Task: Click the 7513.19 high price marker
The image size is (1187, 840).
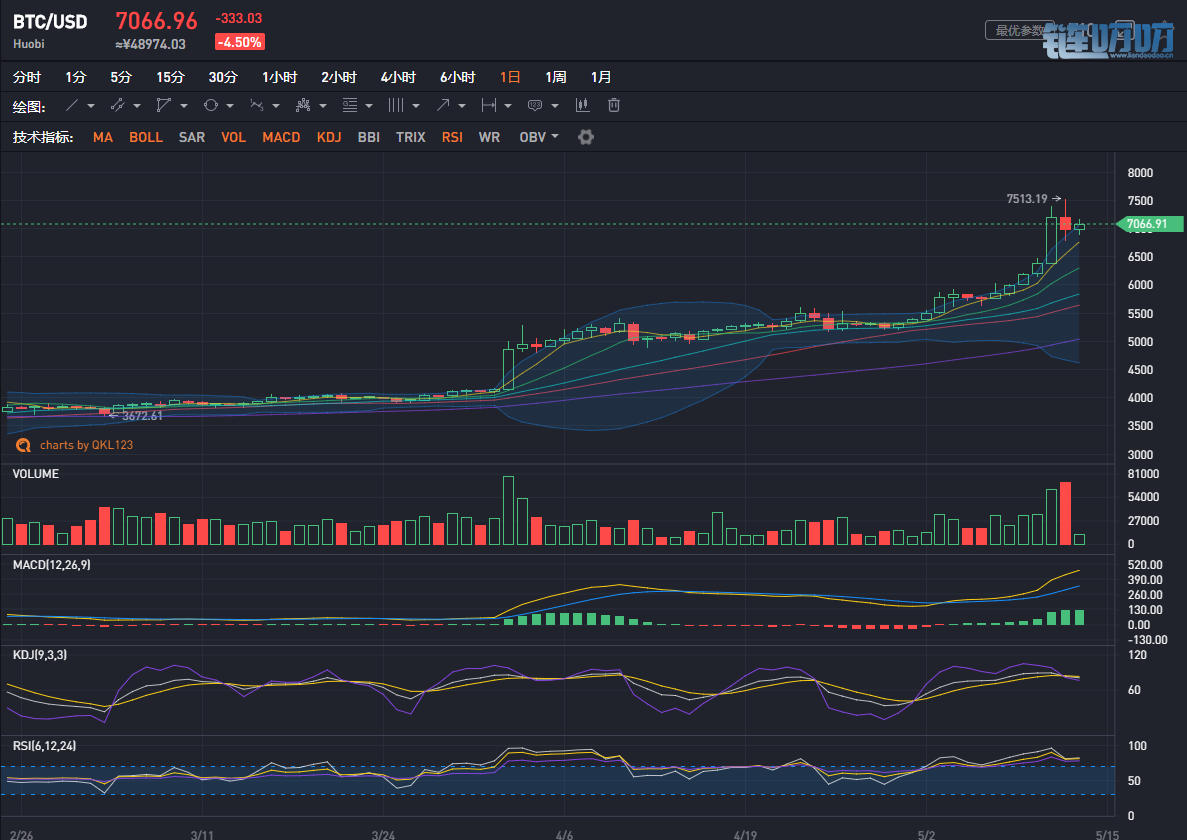Action: [1027, 199]
